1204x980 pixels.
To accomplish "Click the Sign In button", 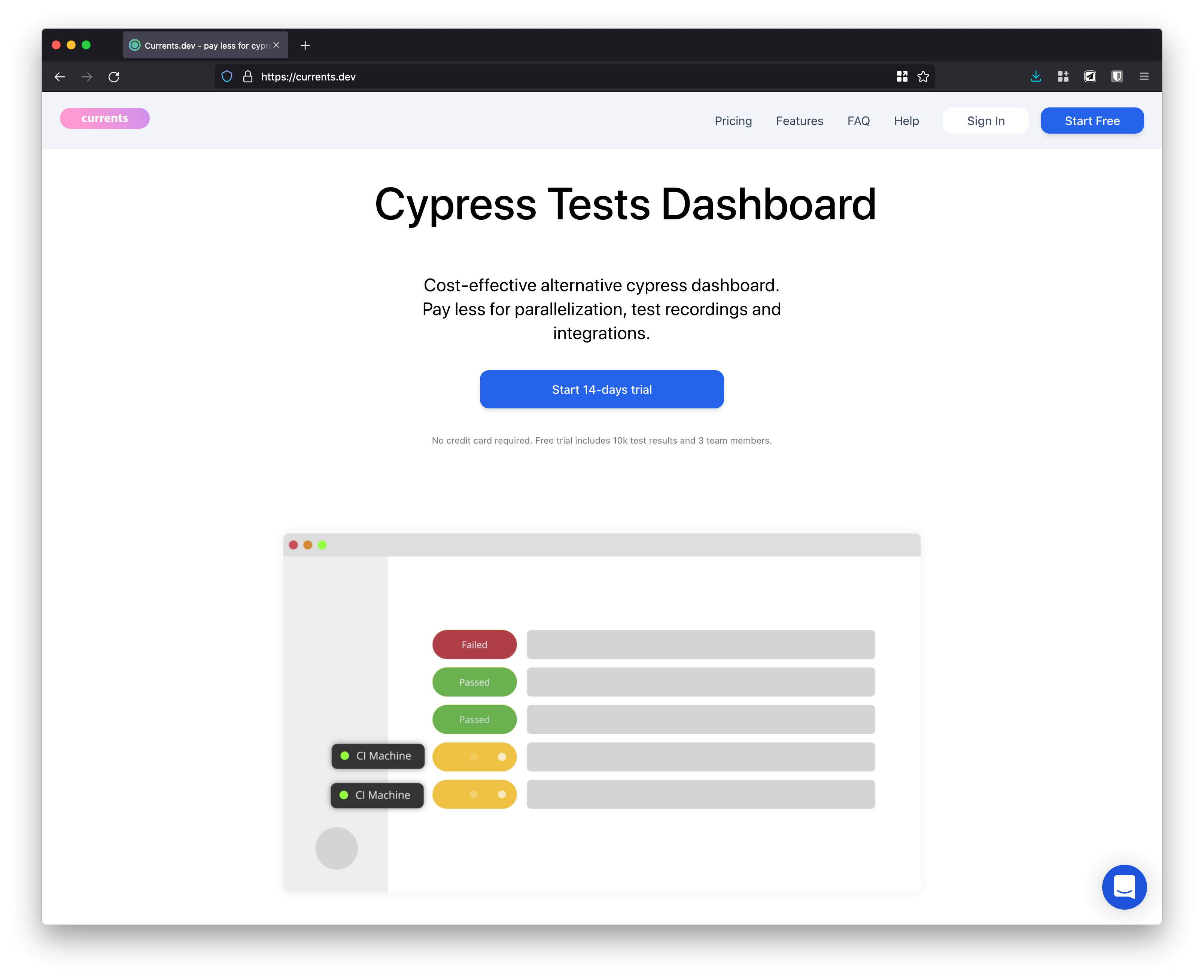I will (x=986, y=121).
